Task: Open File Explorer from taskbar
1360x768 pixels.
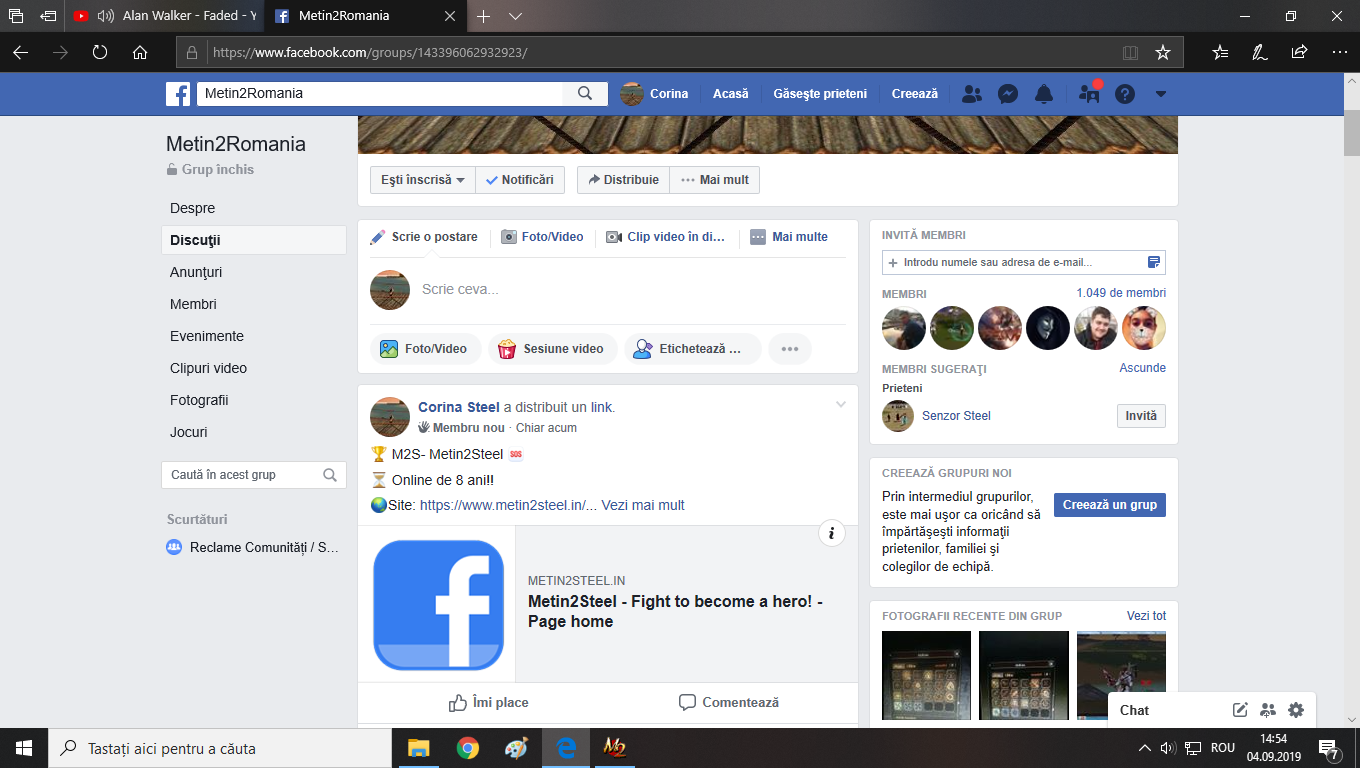Action: (418, 748)
